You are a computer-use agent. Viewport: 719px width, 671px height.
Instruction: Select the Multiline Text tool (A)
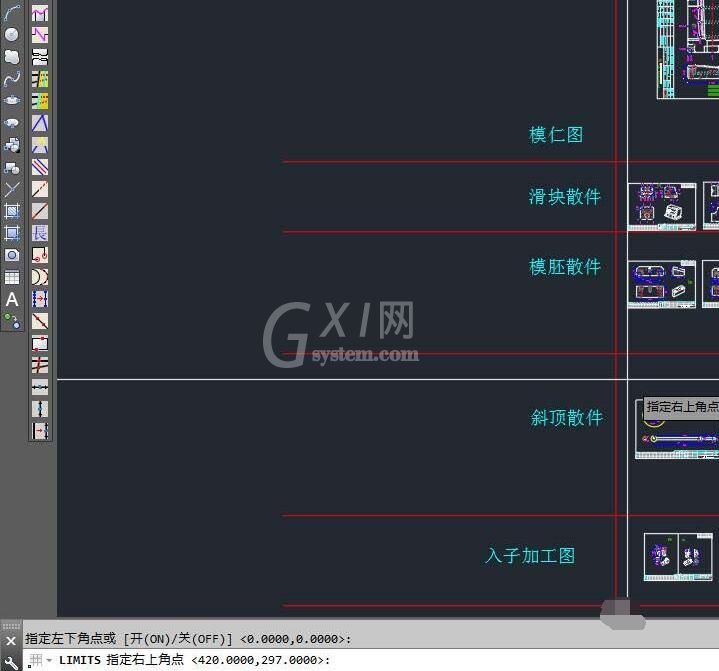coord(12,299)
